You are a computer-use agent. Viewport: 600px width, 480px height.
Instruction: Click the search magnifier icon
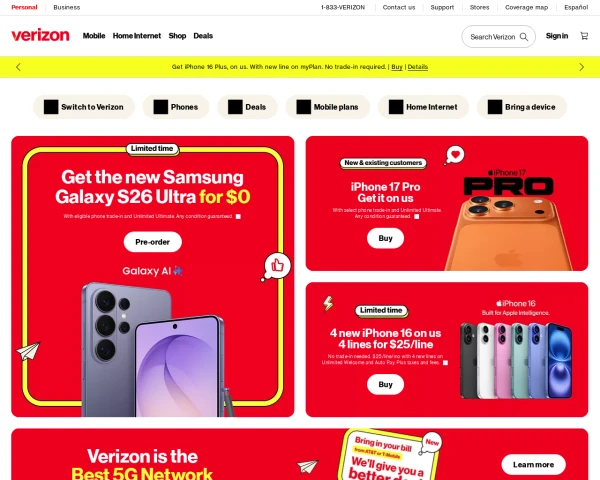(524, 37)
